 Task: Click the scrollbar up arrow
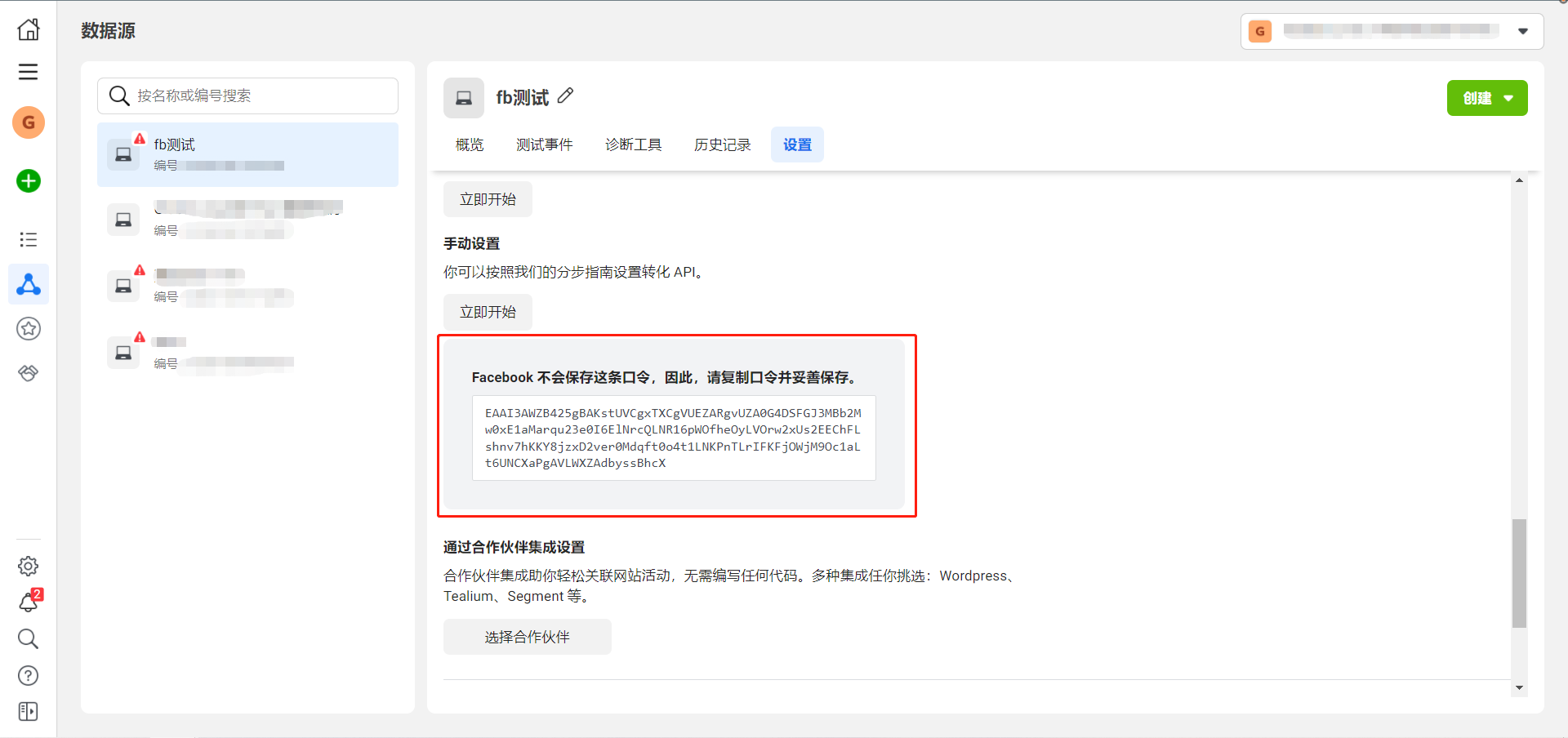pyautogui.click(x=1519, y=180)
